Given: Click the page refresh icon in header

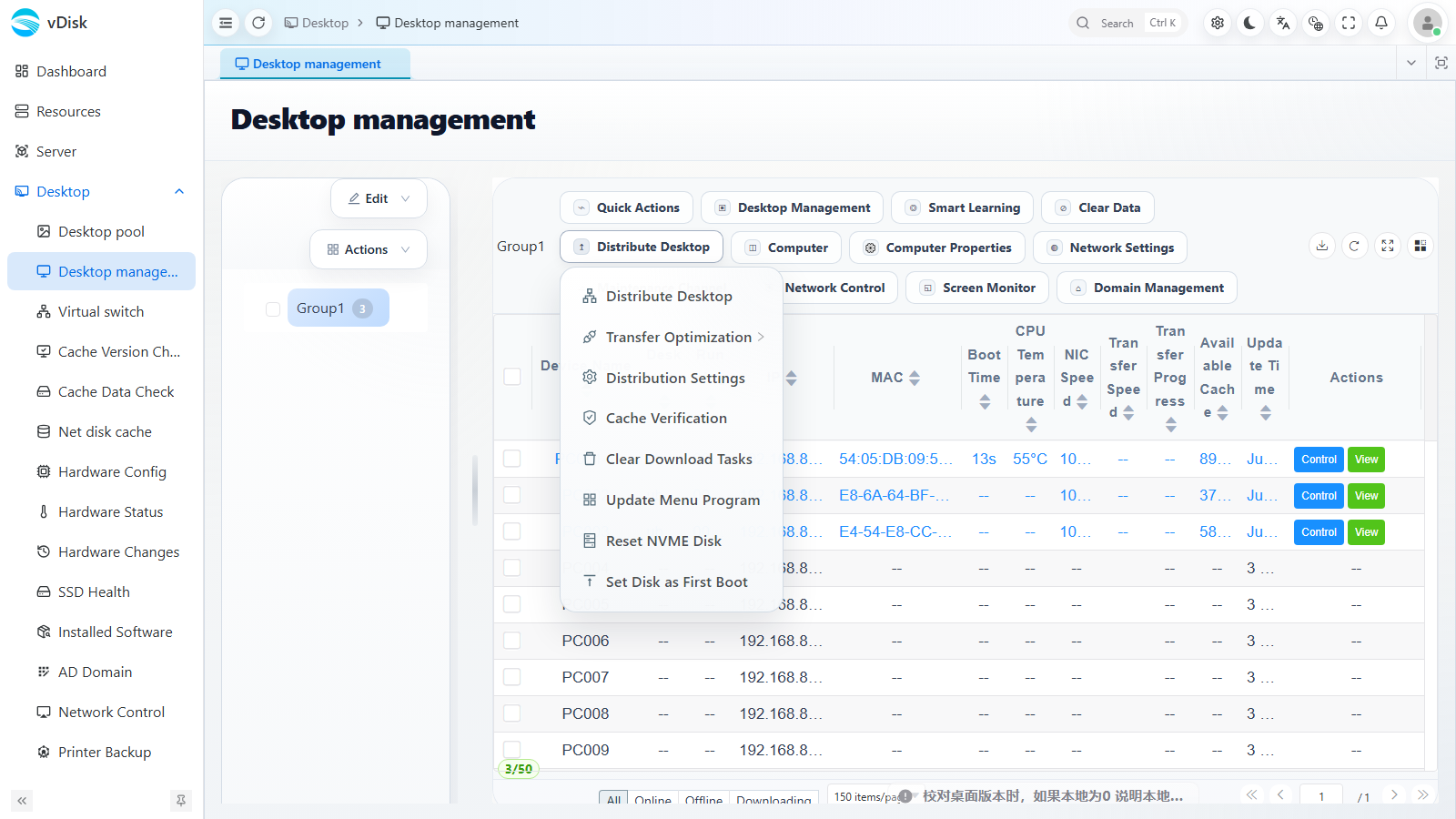Looking at the screenshot, I should 258,23.
